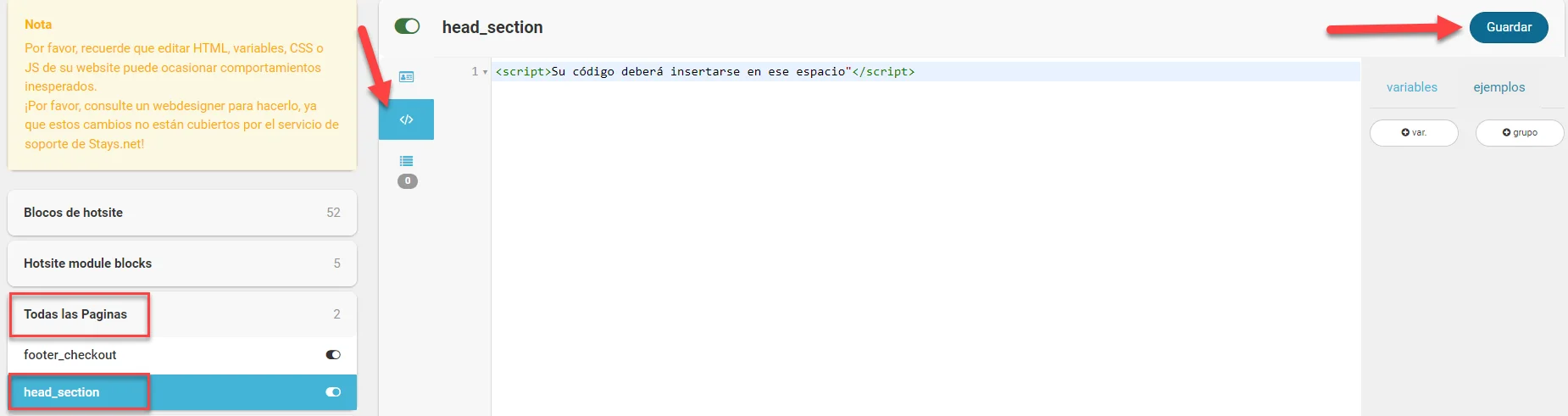Select the head_section block
1568x416 pixels.
coord(182,392)
